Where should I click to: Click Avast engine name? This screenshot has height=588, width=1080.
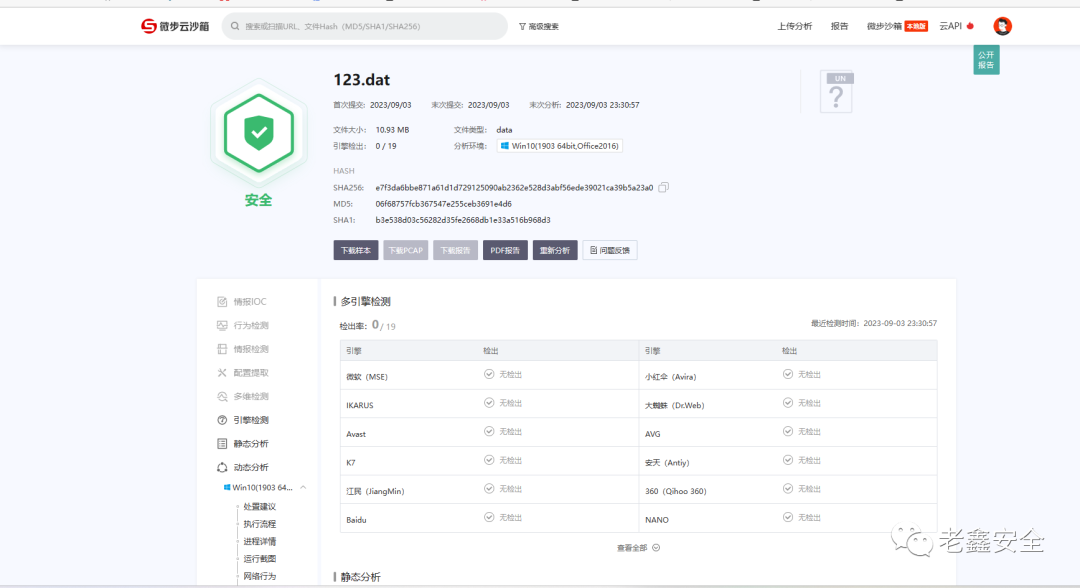(x=356, y=434)
